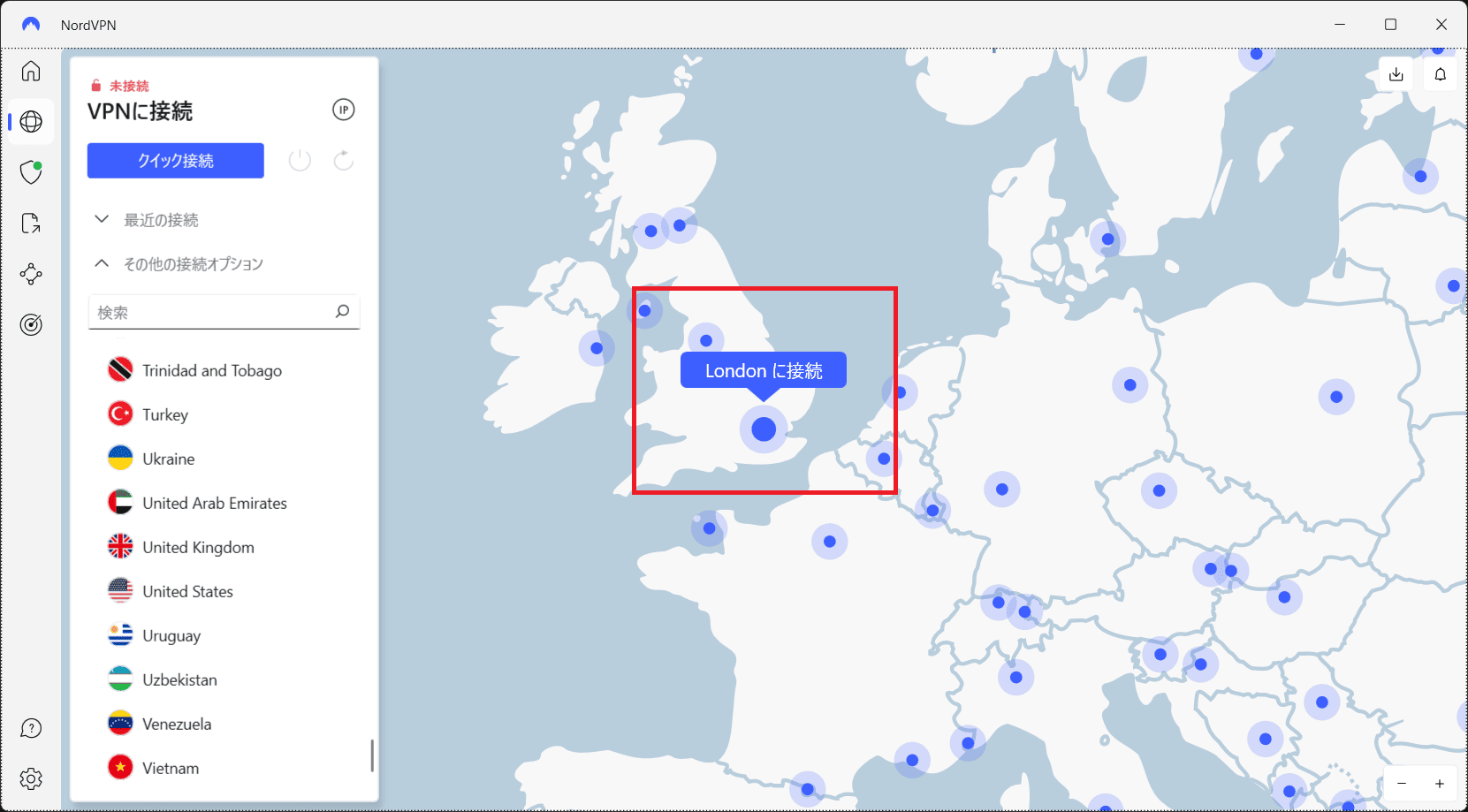Viewport: 1468px width, 812px height.
Task: Open the help question mark icon
Action: click(x=31, y=728)
